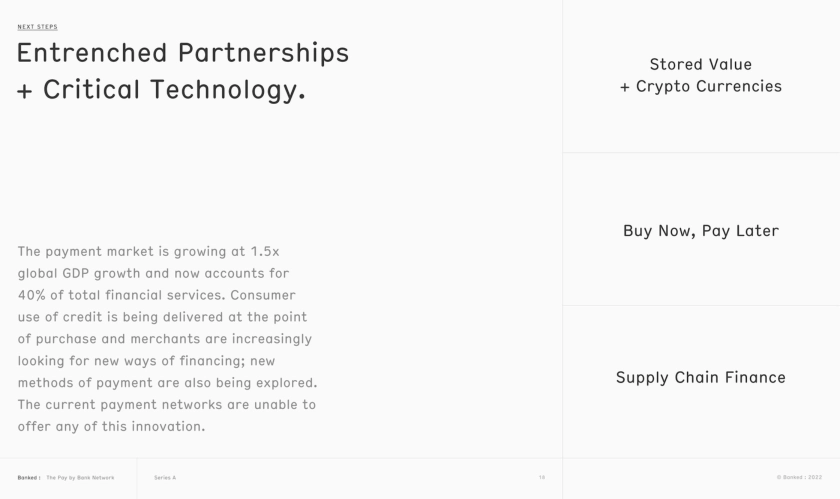Click the NEXT STEPS section label

[37, 27]
